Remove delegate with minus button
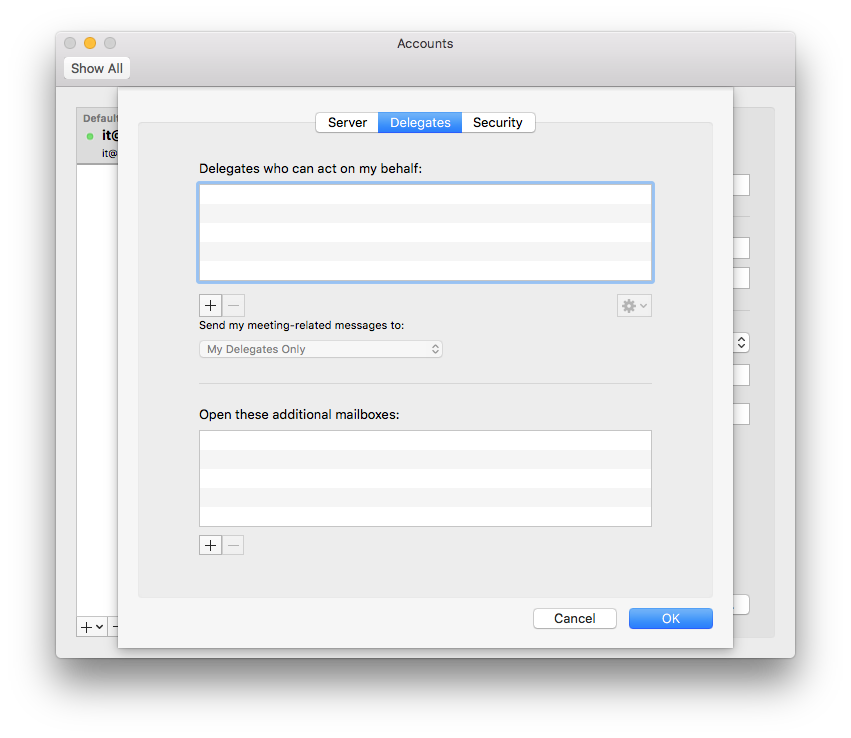851x738 pixels. tap(233, 306)
